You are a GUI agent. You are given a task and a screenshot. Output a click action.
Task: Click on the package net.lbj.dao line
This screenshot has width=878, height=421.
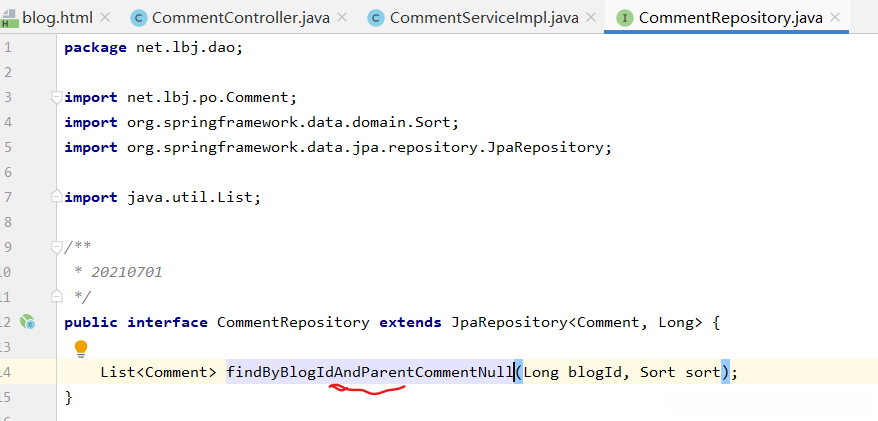coord(154,48)
